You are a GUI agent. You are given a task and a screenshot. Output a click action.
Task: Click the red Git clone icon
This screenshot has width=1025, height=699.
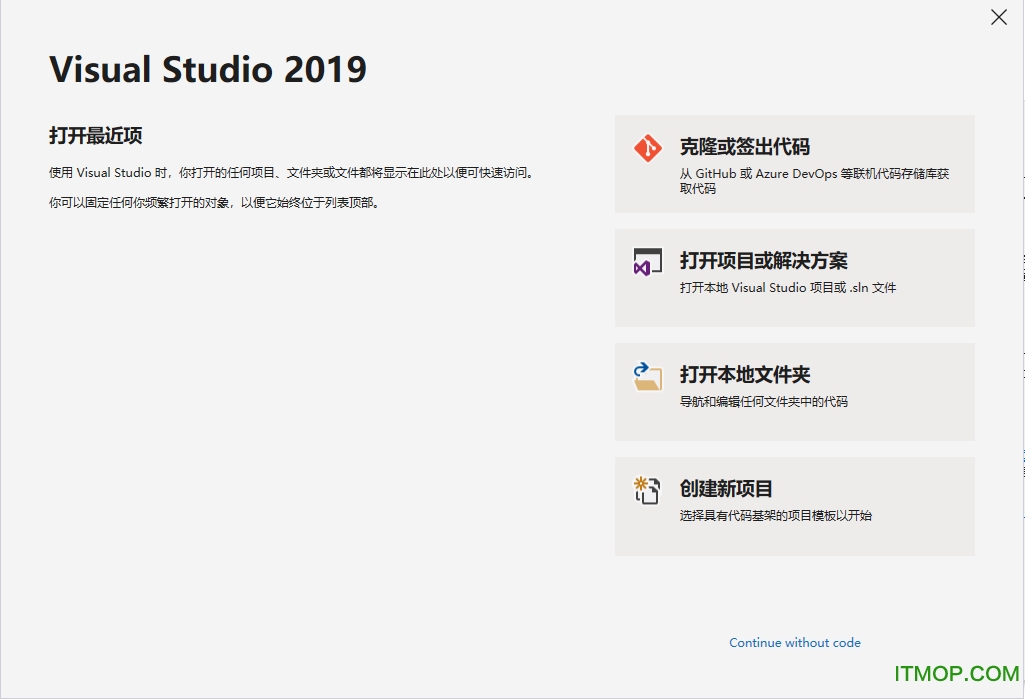647,148
